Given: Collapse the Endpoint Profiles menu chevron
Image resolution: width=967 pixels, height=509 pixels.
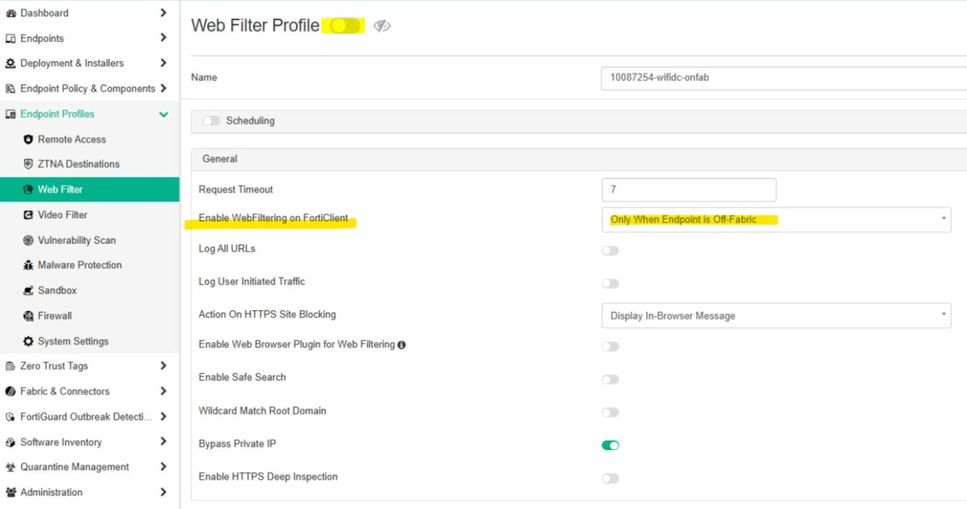Looking at the screenshot, I should [164, 114].
